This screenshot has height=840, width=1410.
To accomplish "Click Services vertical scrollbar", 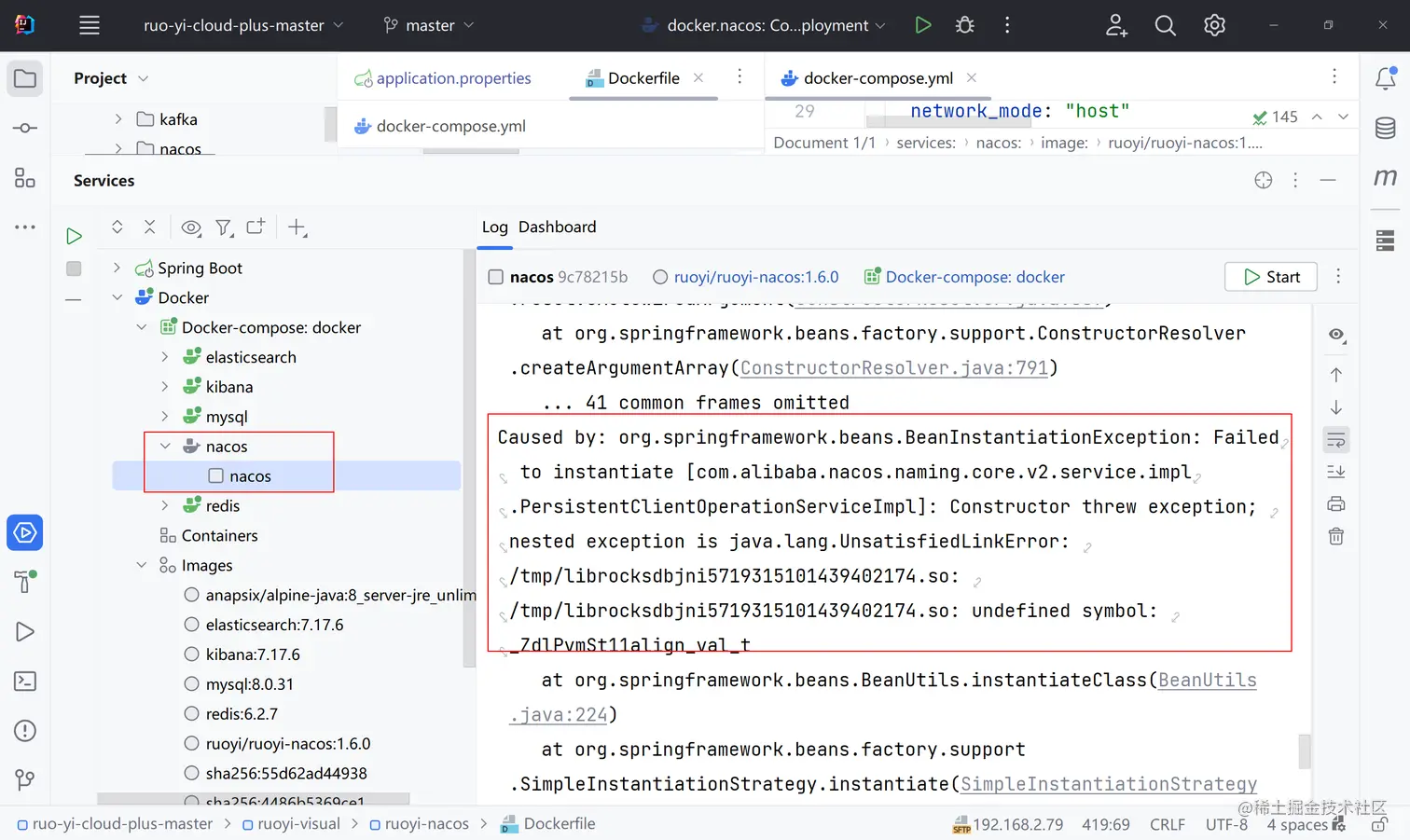I will [469, 459].
